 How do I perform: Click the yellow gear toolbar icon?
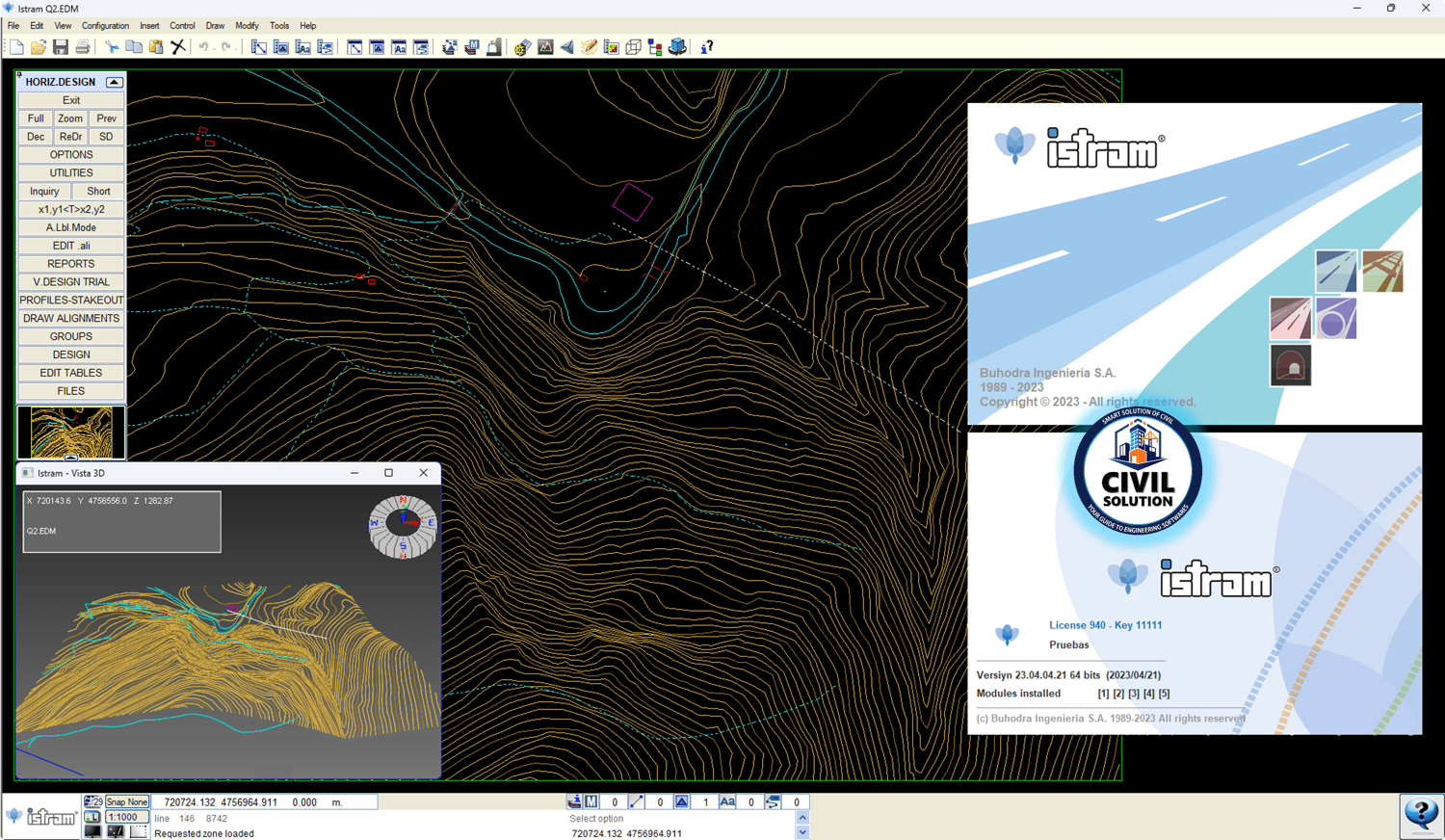(x=522, y=47)
